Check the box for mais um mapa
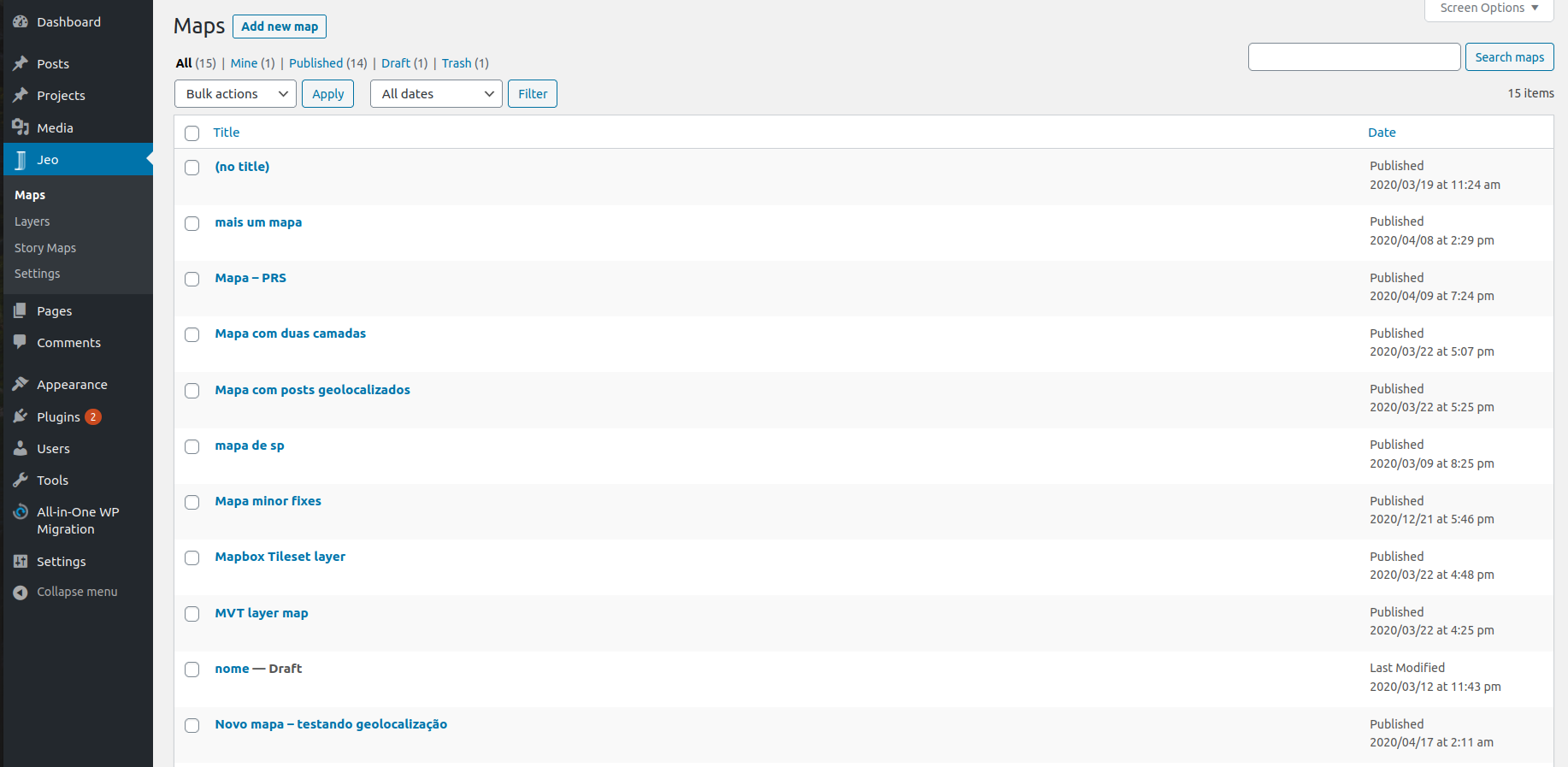This screenshot has height=767, width=1568. click(x=192, y=223)
